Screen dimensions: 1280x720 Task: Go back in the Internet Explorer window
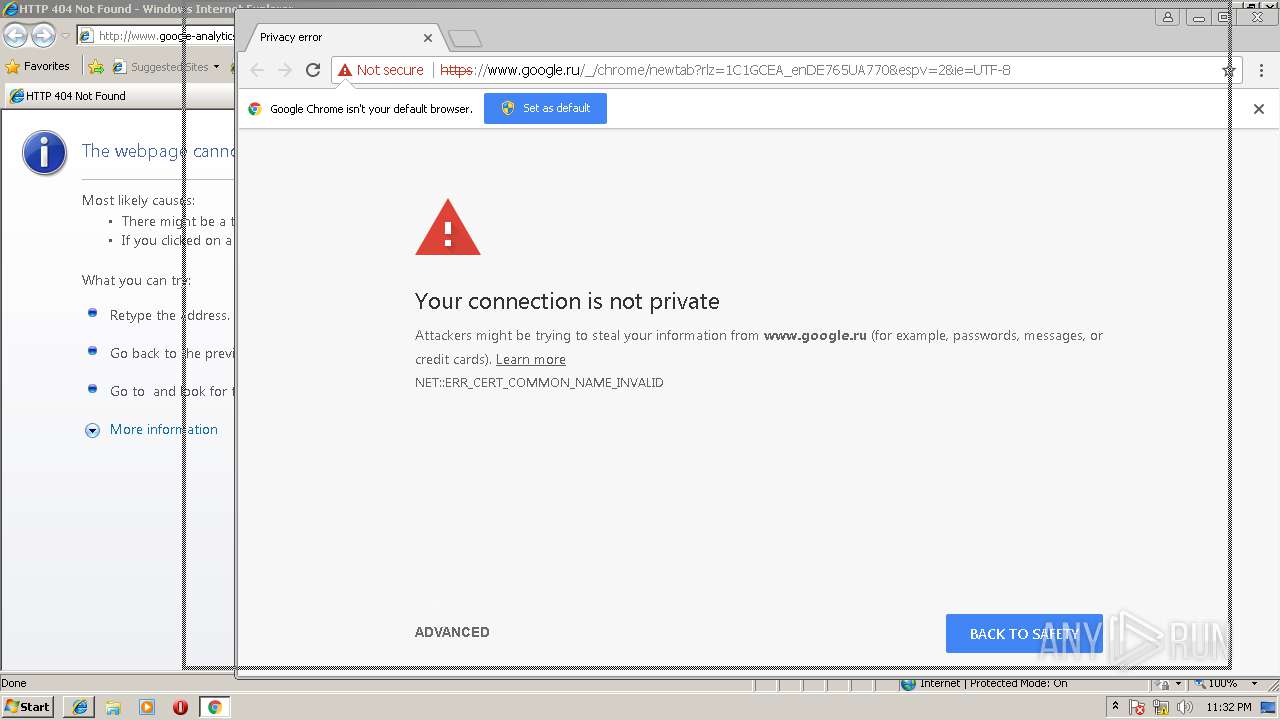(x=15, y=36)
